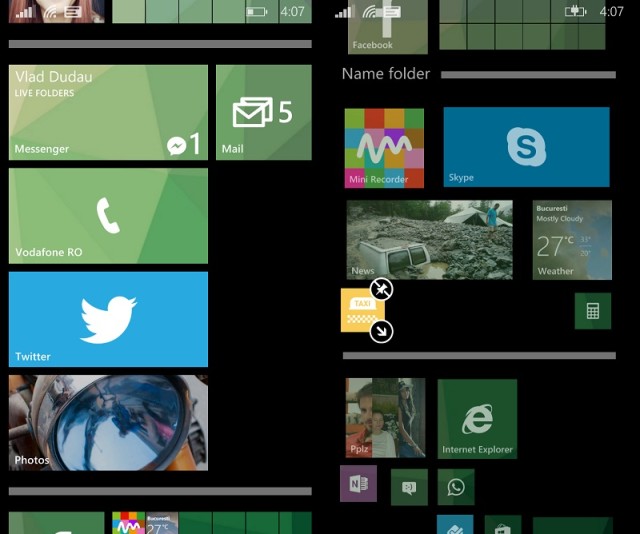Viewport: 640px width, 534px height.
Task: Open the OneNote tile
Action: pos(358,483)
